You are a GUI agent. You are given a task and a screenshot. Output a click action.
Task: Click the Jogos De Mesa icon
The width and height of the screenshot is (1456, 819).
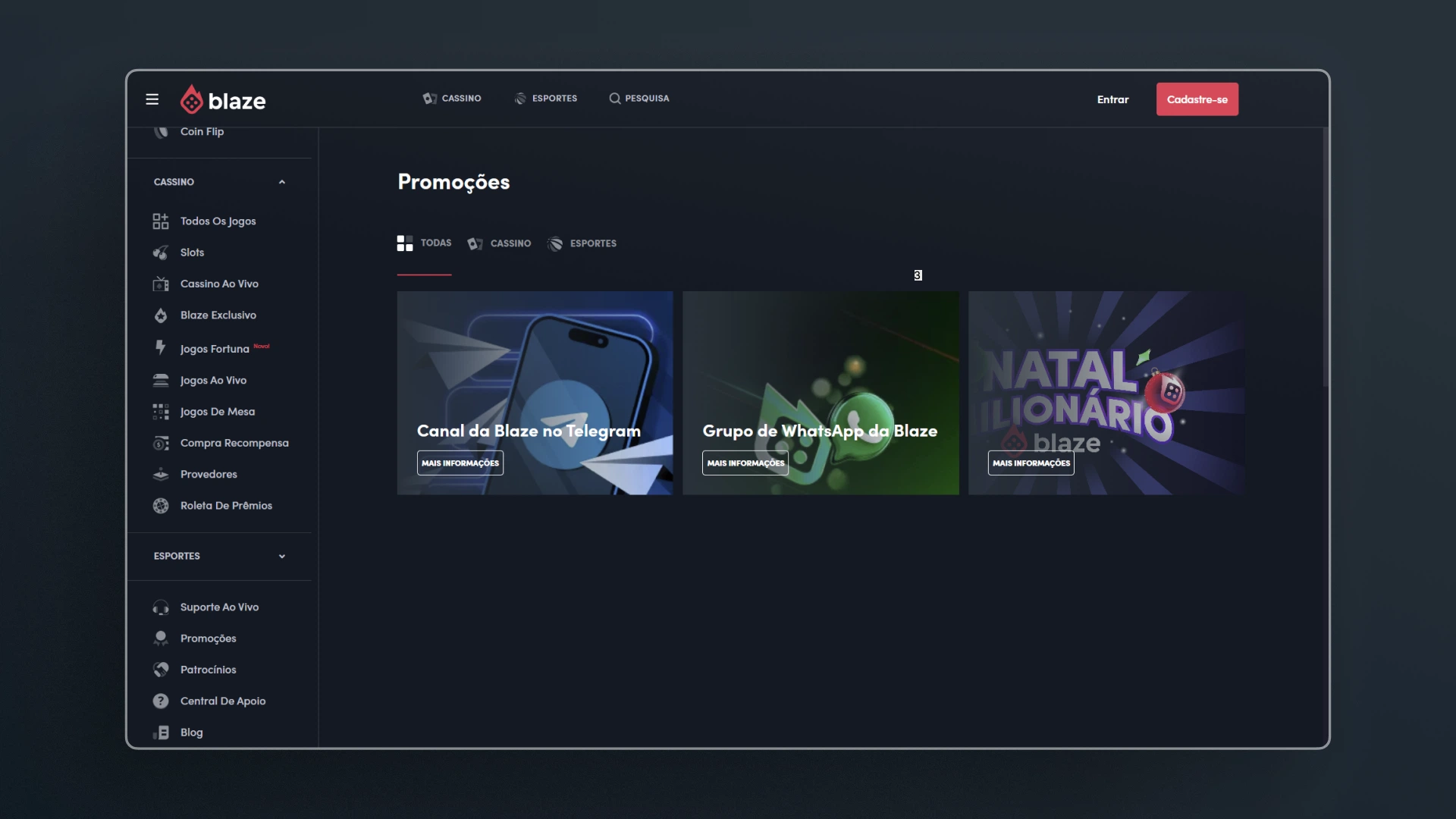[x=161, y=412]
